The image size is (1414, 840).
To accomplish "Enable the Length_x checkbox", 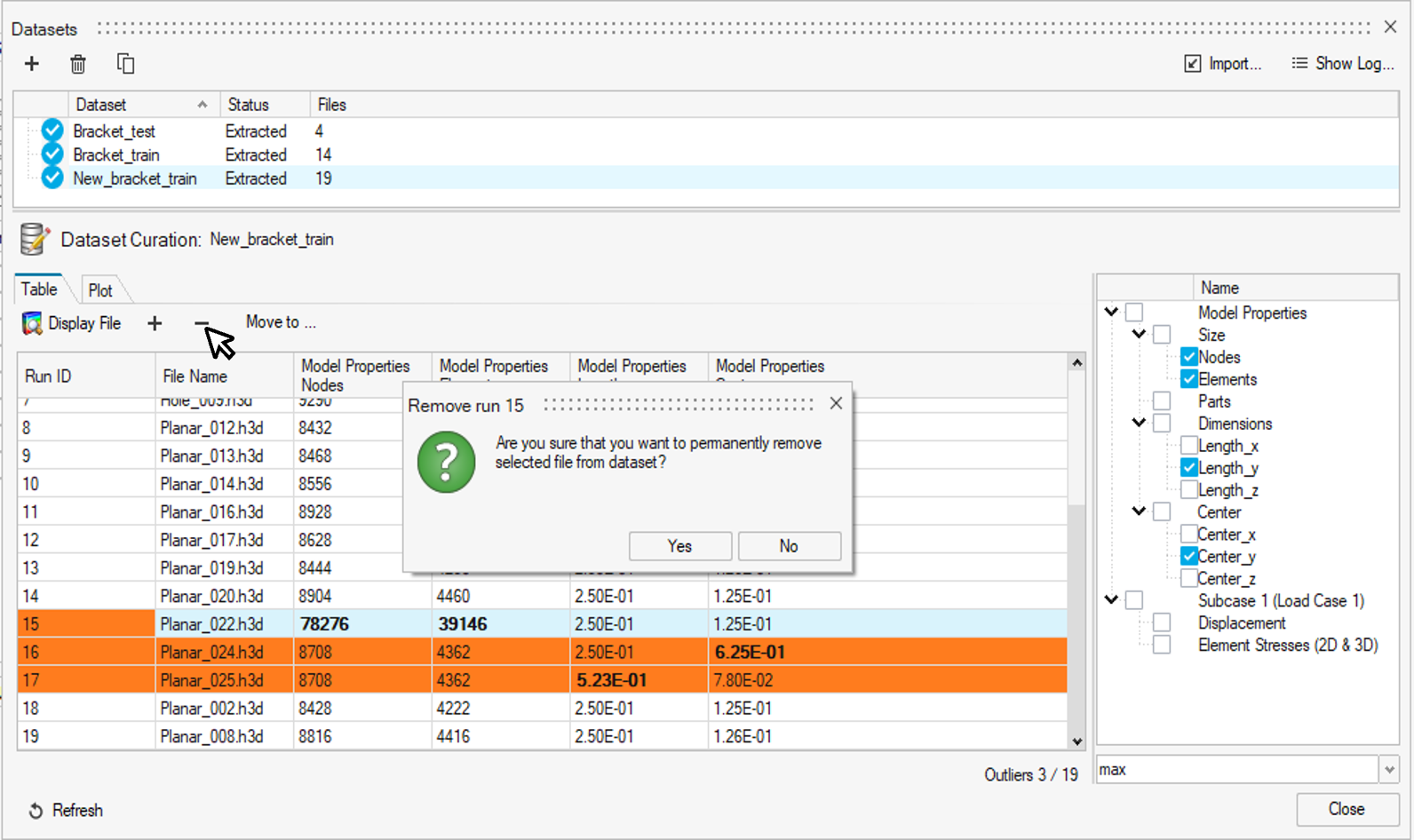I will pyautogui.click(x=1189, y=446).
